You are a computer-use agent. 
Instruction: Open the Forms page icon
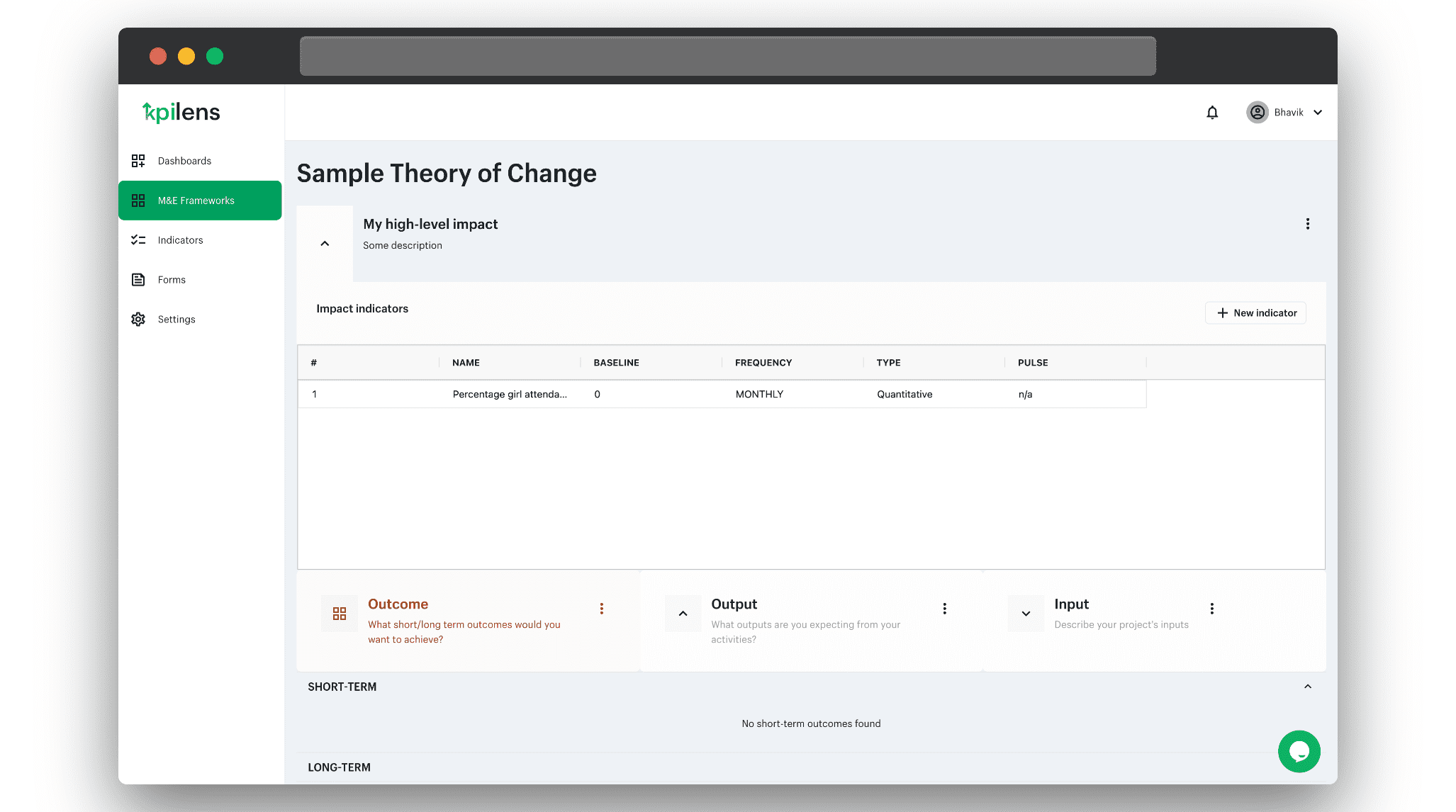[x=138, y=280]
